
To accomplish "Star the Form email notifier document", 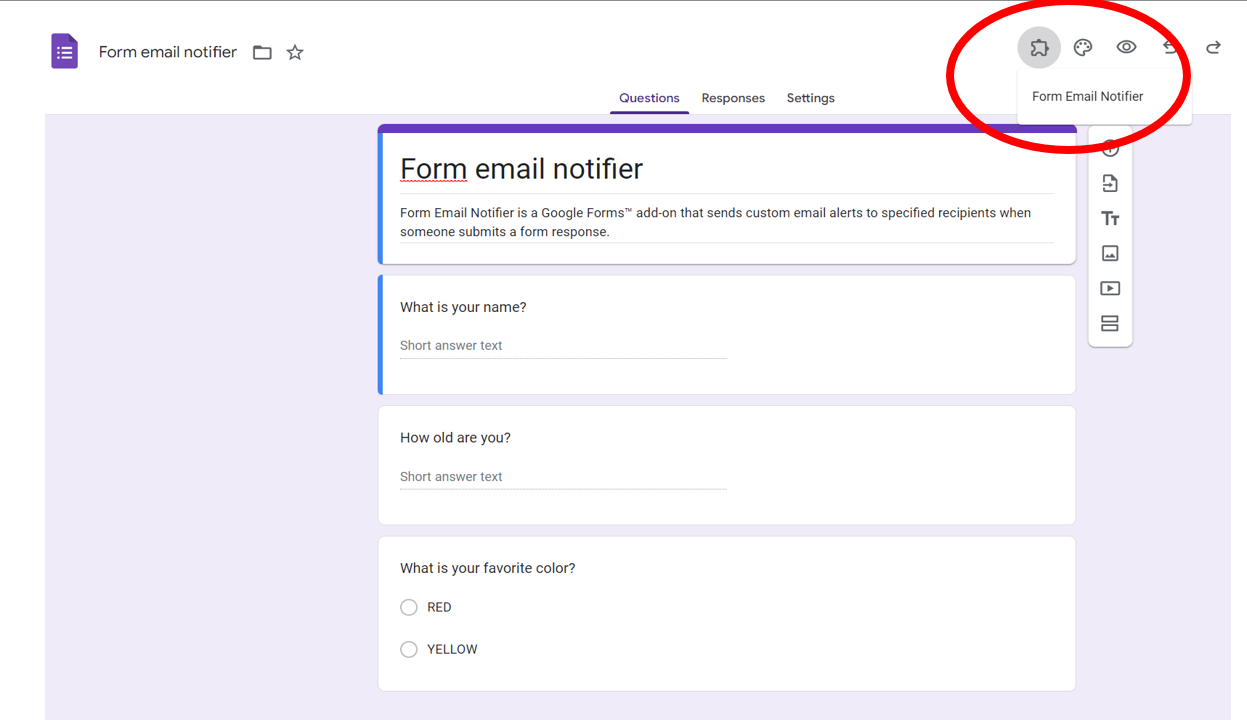I will (295, 52).
